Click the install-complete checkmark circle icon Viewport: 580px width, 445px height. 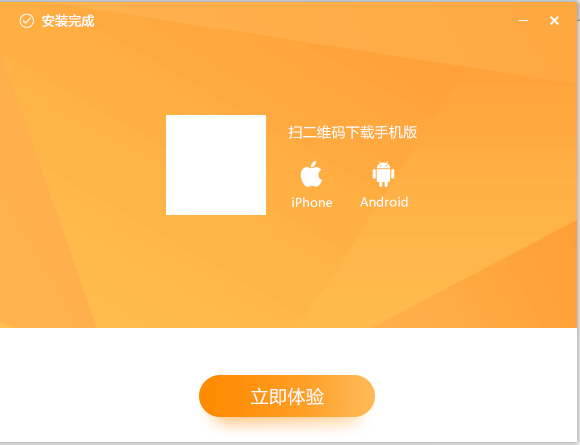pyautogui.click(x=27, y=21)
